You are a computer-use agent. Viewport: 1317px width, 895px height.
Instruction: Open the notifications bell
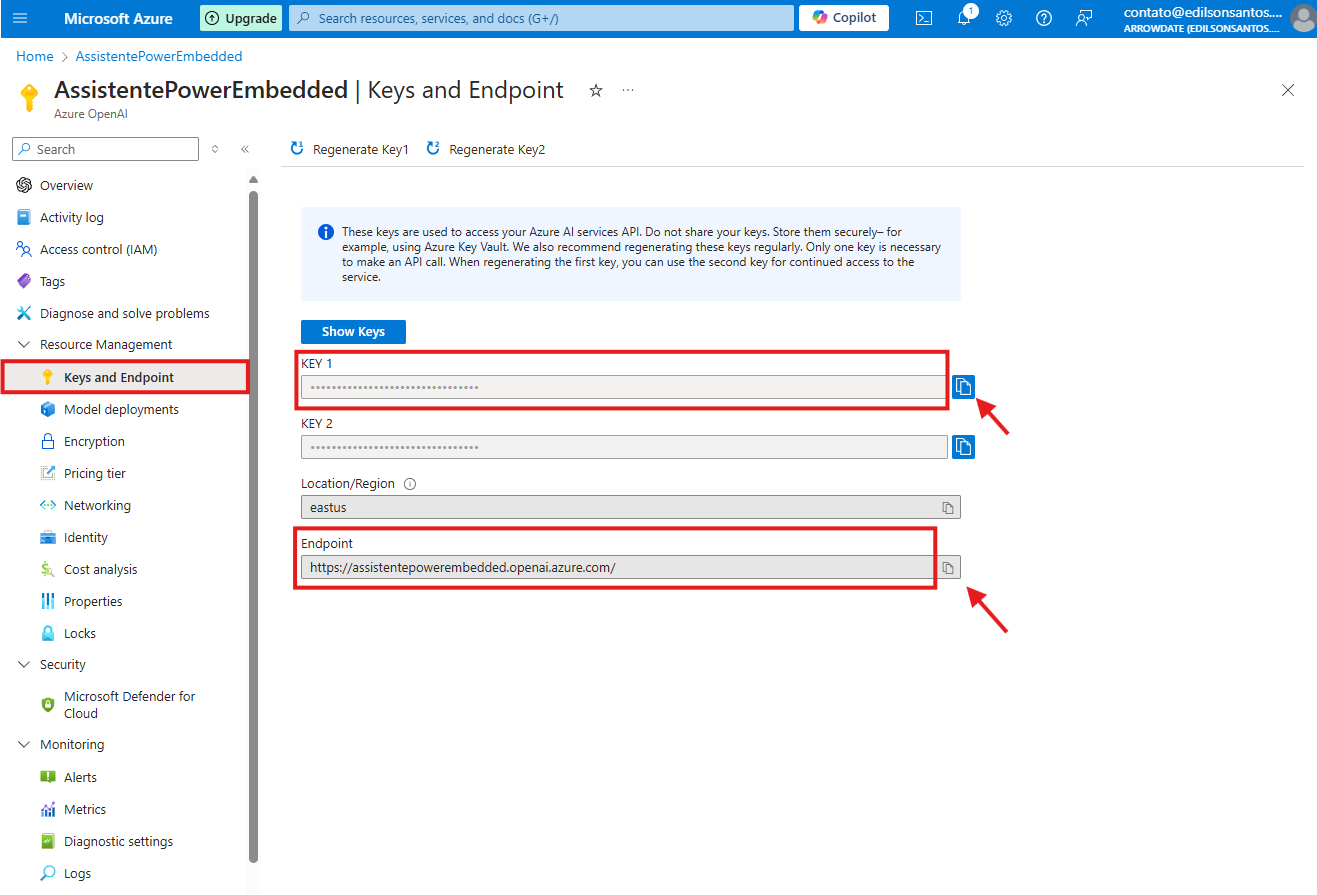[x=964, y=18]
